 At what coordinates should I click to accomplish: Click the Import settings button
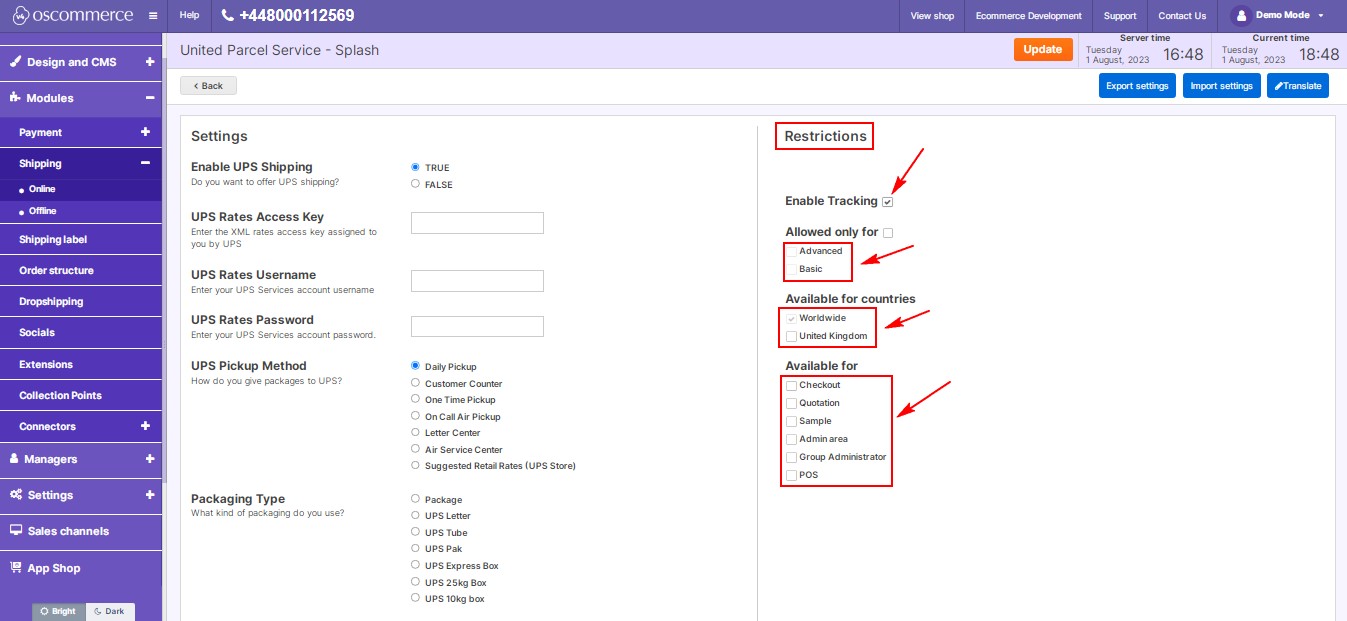tap(1221, 86)
